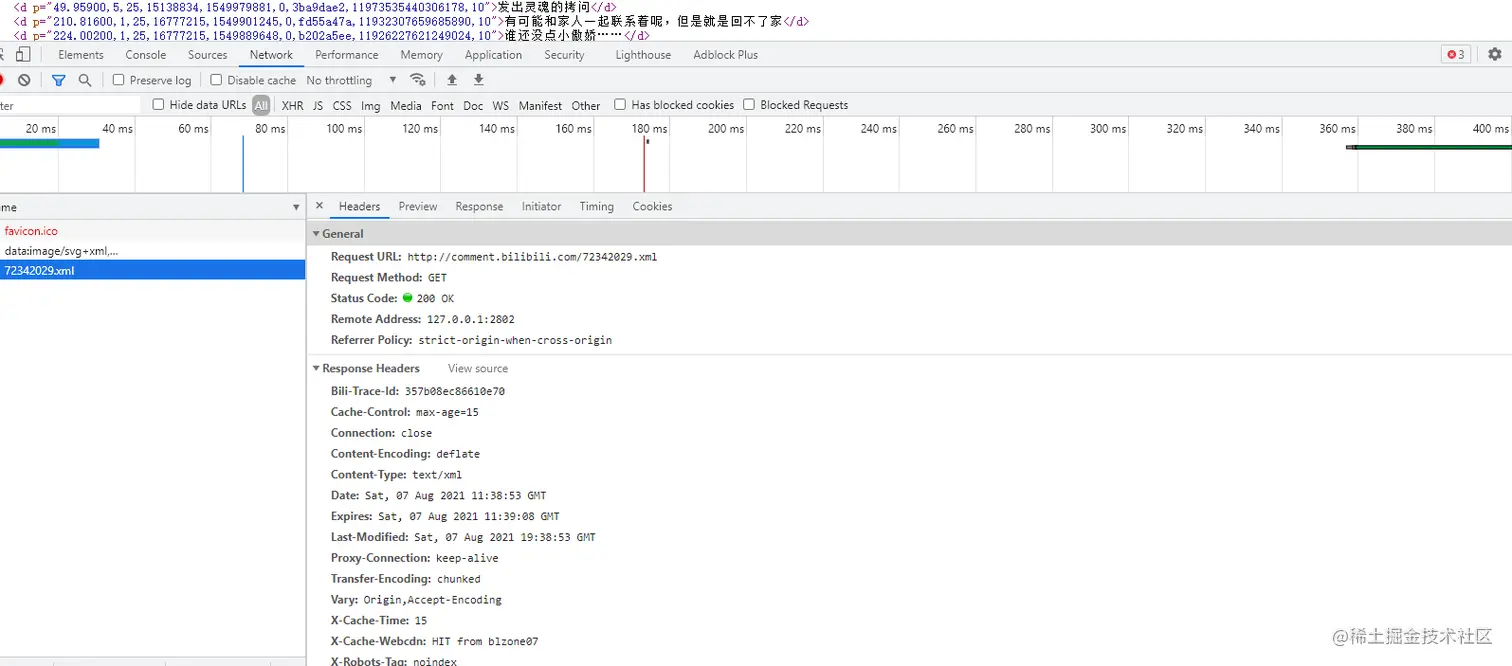
Task: Filter requests by CSS
Action: 342,105
